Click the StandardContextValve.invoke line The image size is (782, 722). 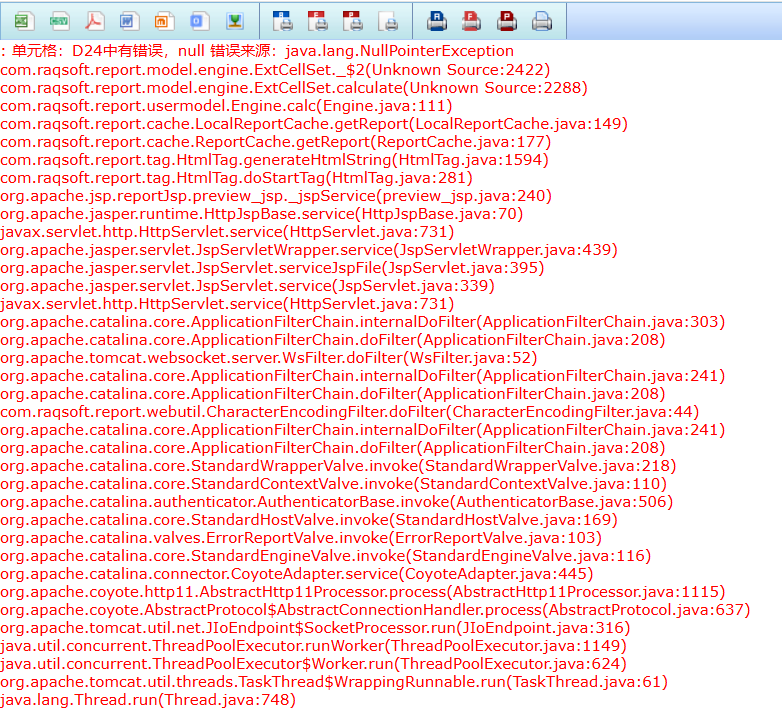[x=333, y=483]
